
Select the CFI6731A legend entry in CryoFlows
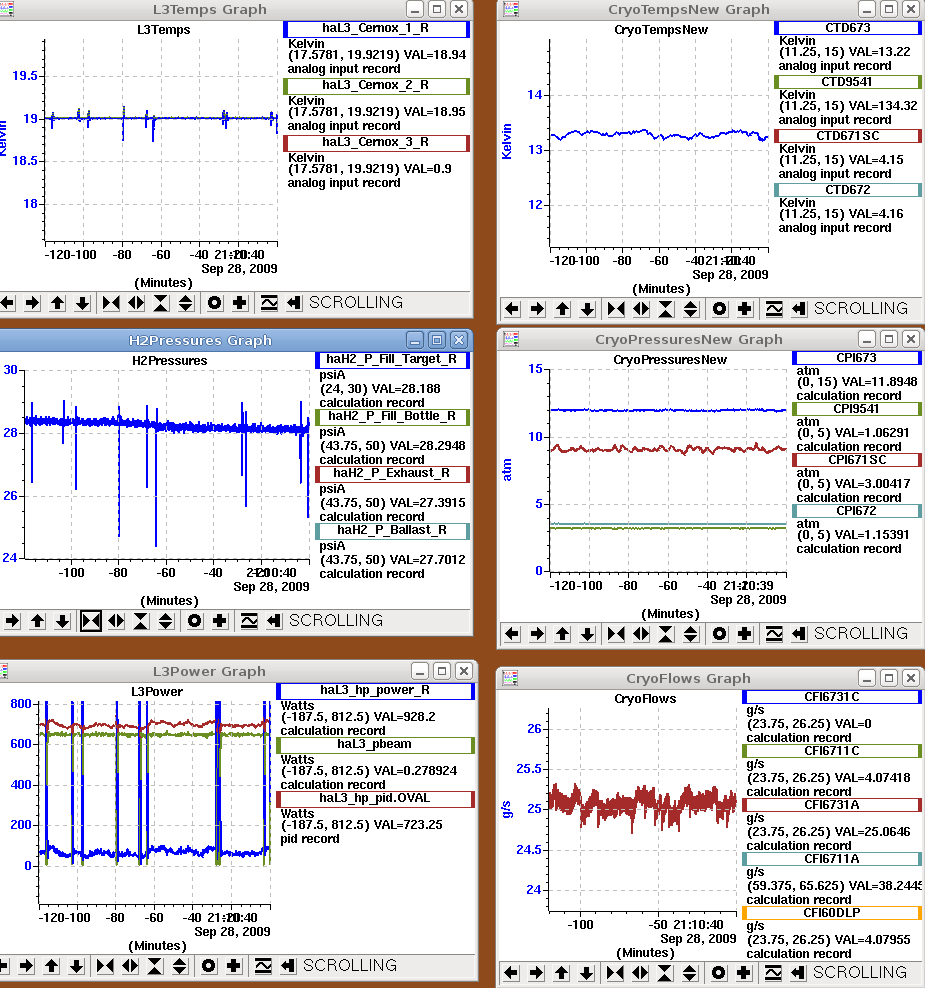pos(832,805)
